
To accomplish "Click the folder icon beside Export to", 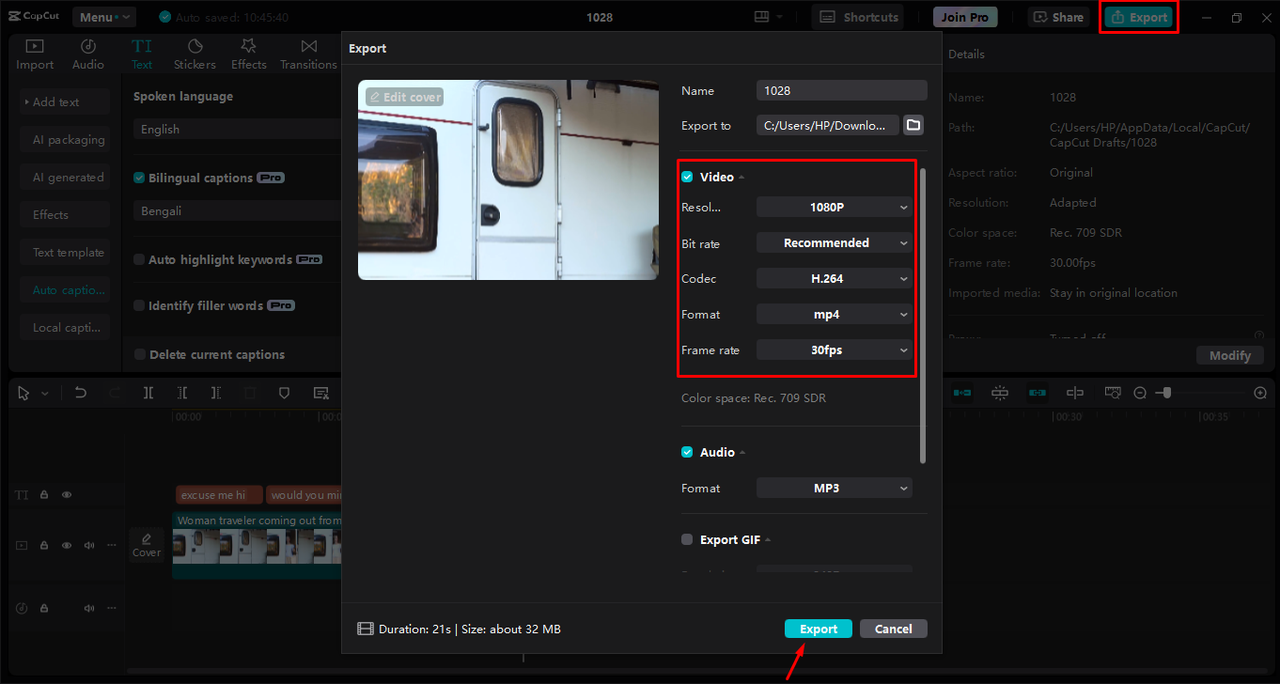I will [x=913, y=125].
